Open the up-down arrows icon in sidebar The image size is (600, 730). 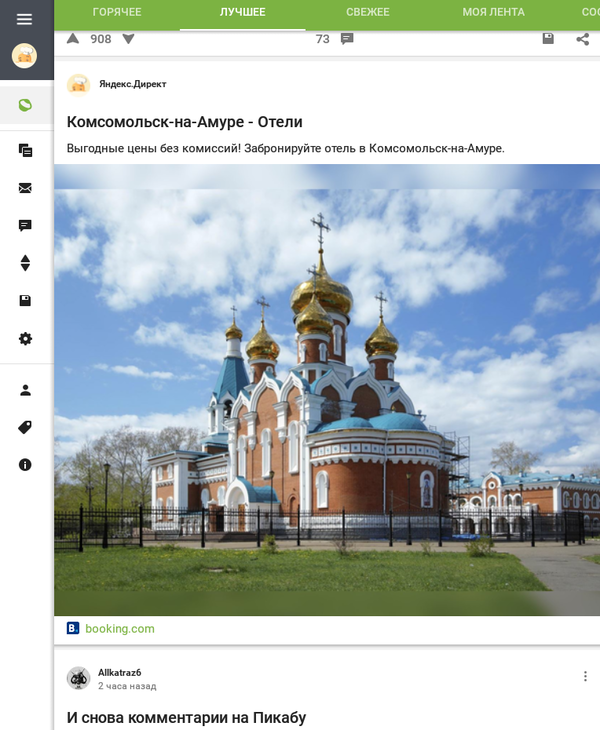(x=25, y=263)
